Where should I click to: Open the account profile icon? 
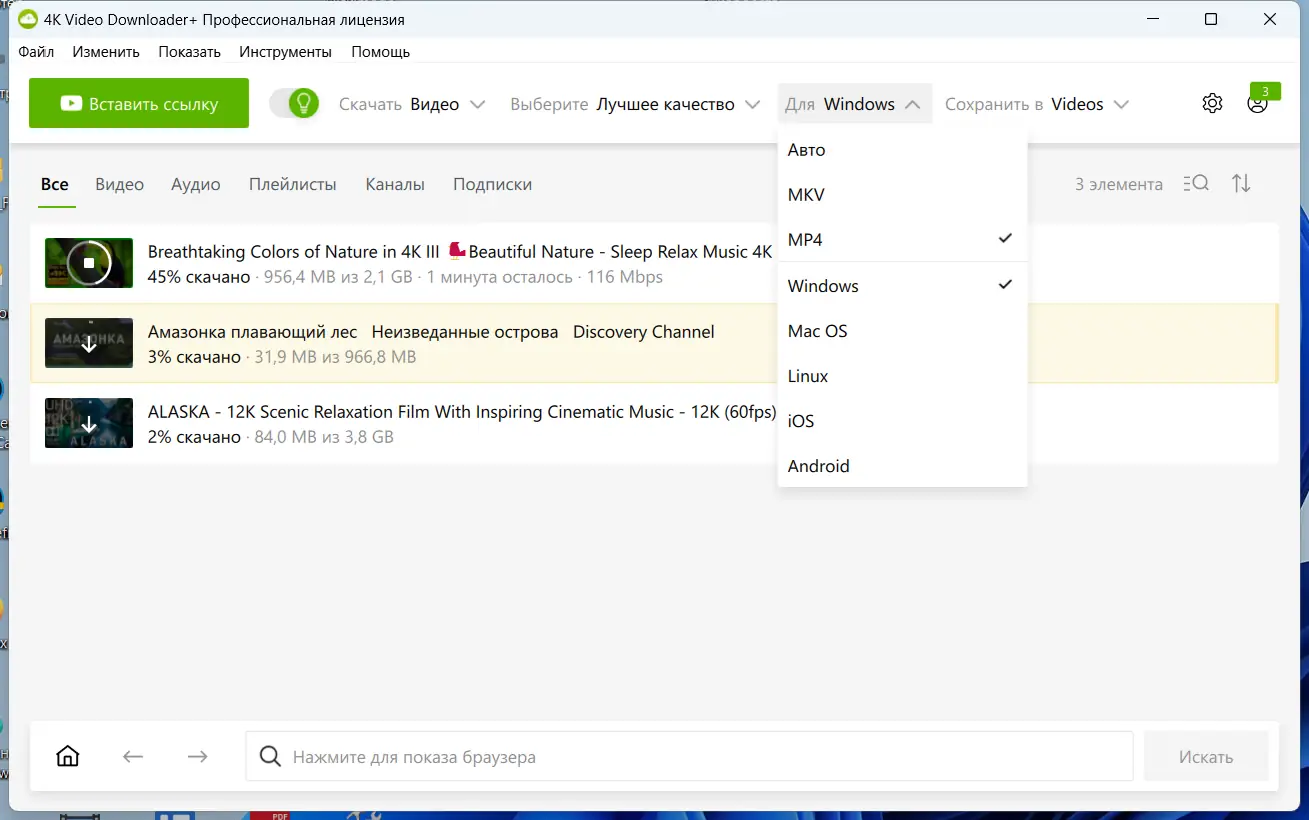click(1257, 103)
